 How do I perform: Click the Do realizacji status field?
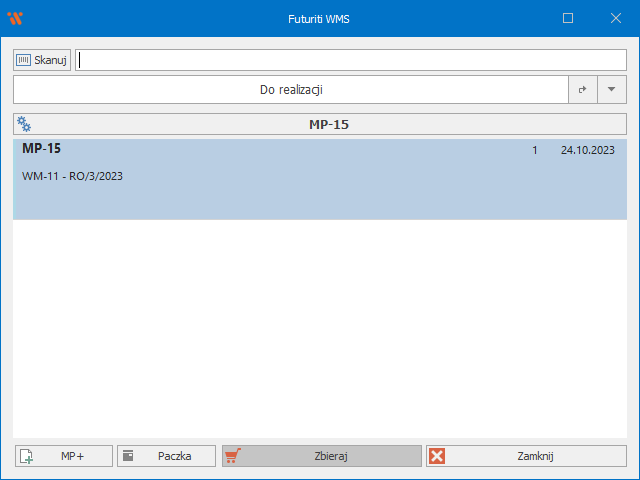point(290,90)
